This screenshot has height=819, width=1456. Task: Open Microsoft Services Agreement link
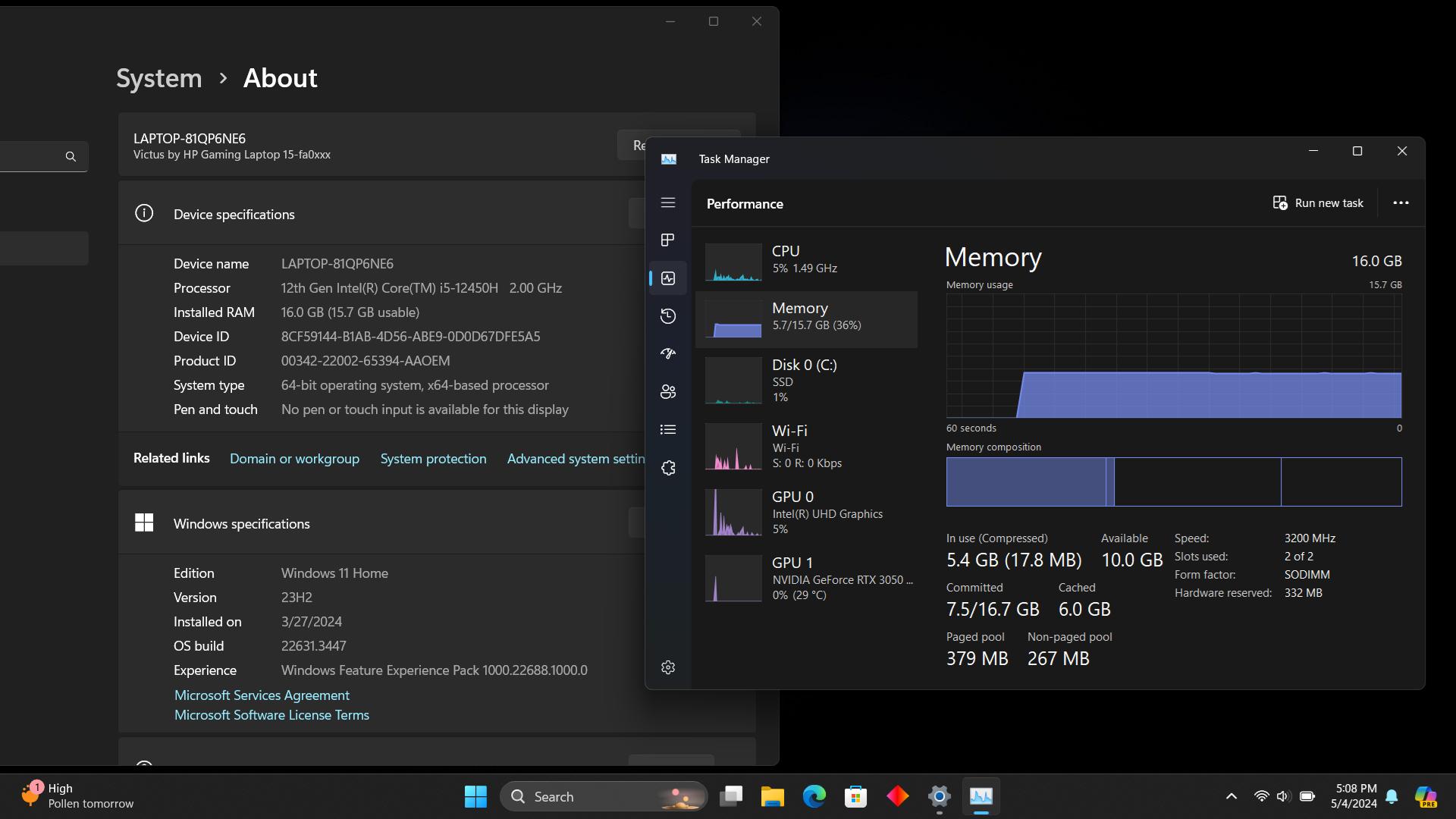click(x=262, y=695)
